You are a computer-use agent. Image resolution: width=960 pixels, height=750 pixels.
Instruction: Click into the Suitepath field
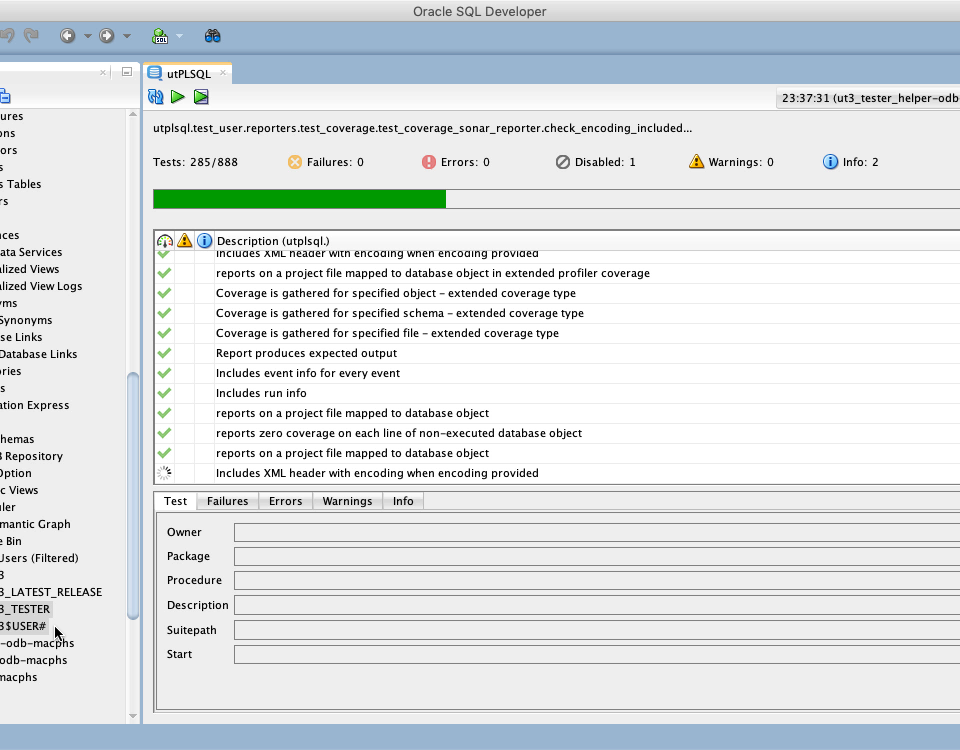[597, 630]
